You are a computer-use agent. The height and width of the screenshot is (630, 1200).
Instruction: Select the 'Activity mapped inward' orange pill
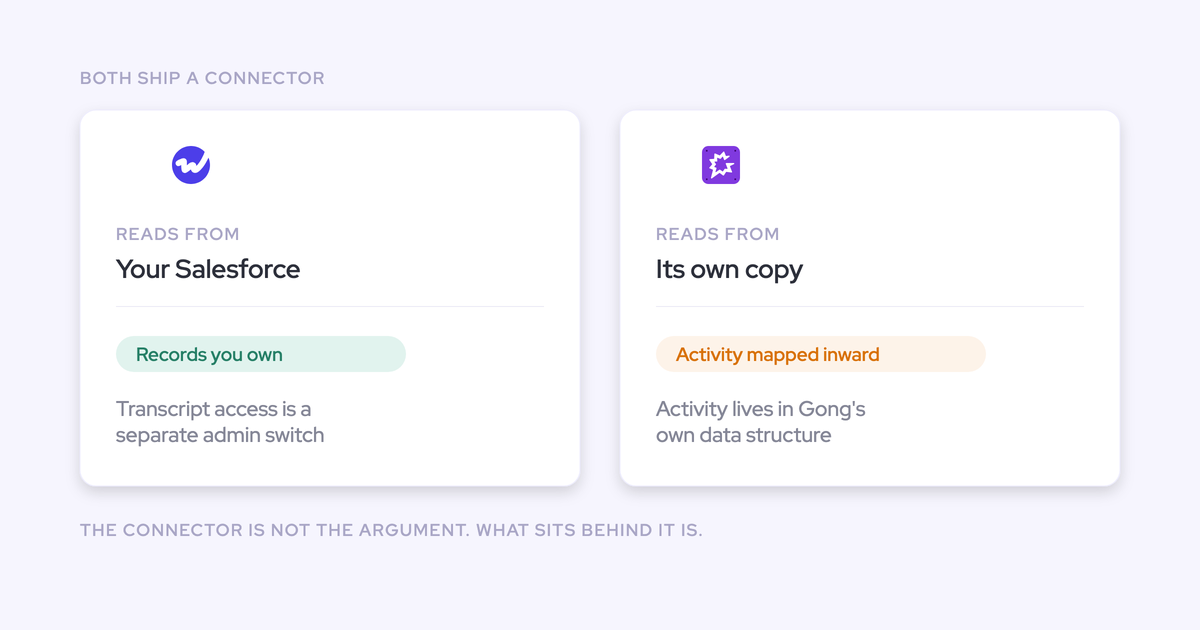(x=821, y=354)
